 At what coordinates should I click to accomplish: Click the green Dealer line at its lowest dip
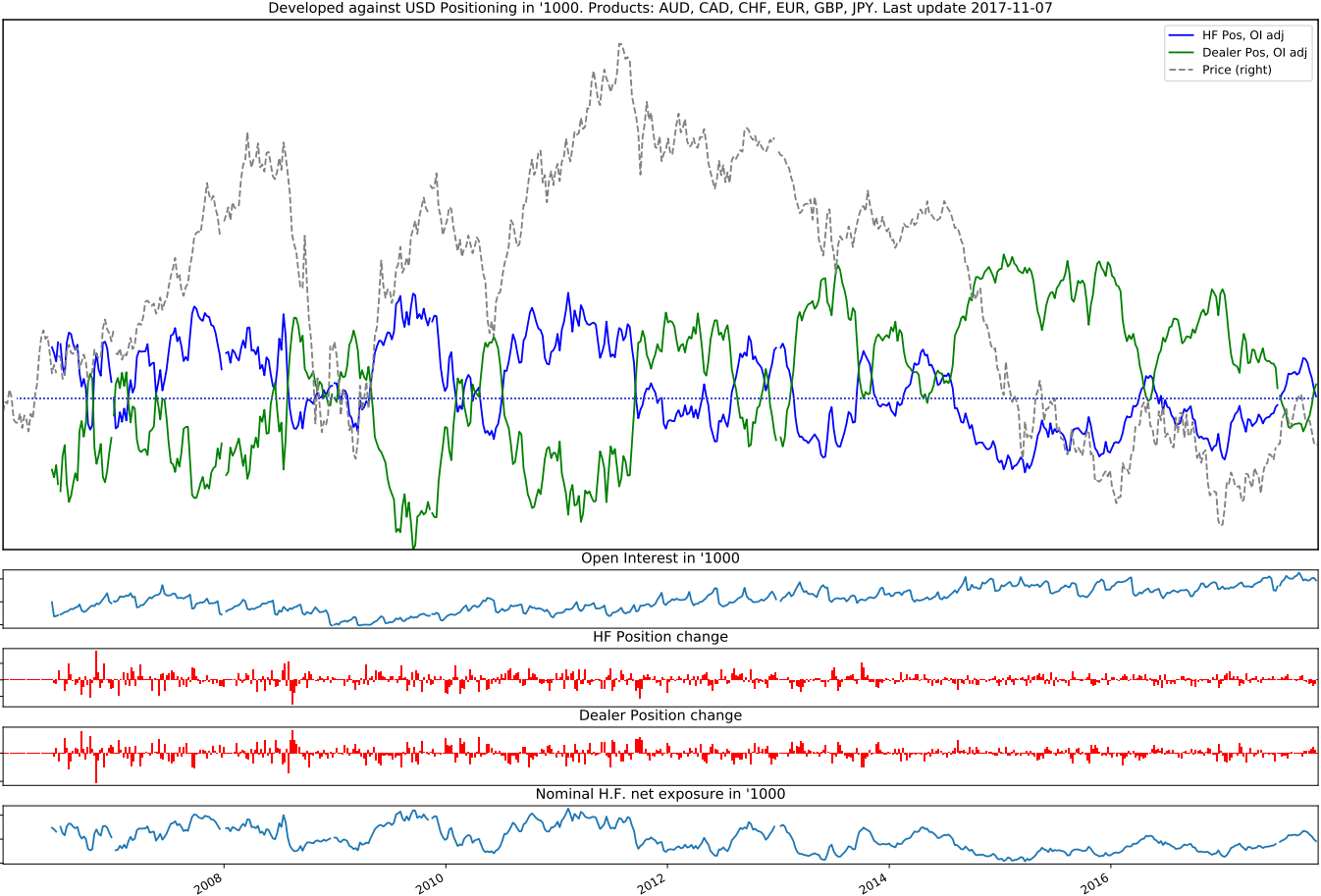click(x=412, y=546)
